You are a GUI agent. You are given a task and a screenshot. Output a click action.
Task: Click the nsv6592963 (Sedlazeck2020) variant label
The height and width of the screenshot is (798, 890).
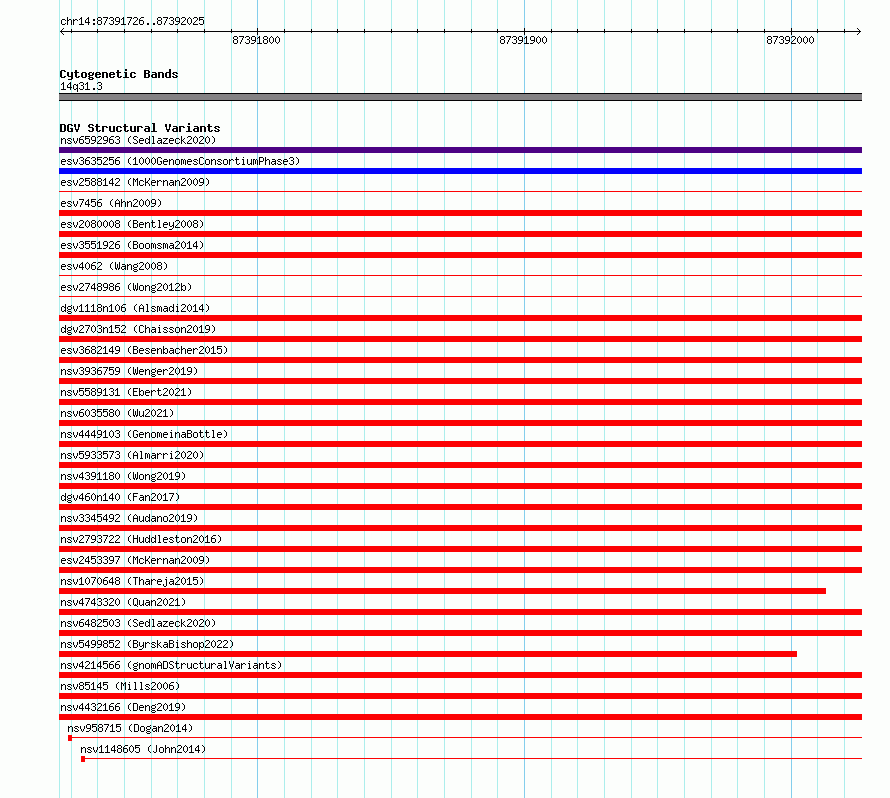coord(138,140)
